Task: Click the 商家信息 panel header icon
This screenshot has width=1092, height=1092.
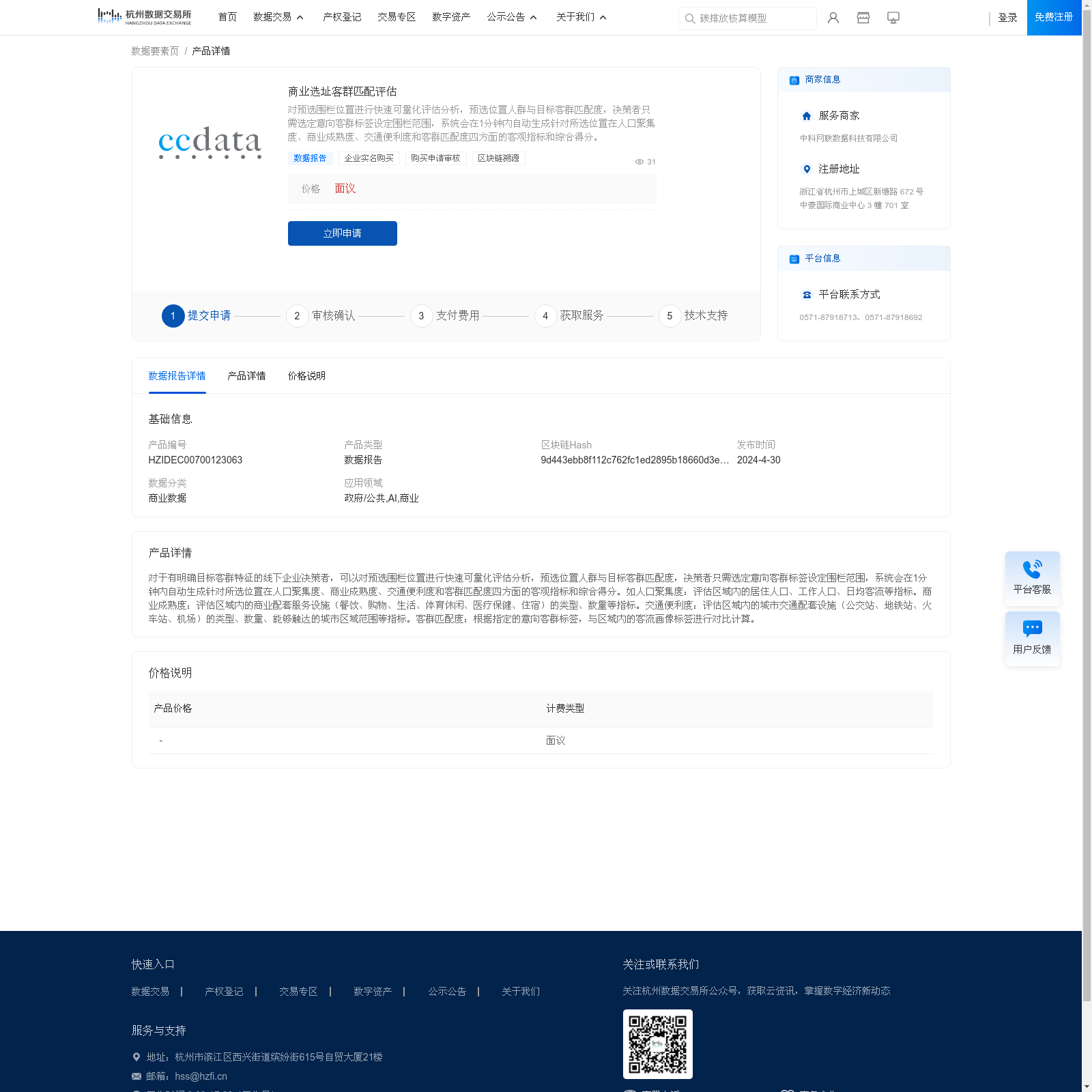Action: [794, 80]
